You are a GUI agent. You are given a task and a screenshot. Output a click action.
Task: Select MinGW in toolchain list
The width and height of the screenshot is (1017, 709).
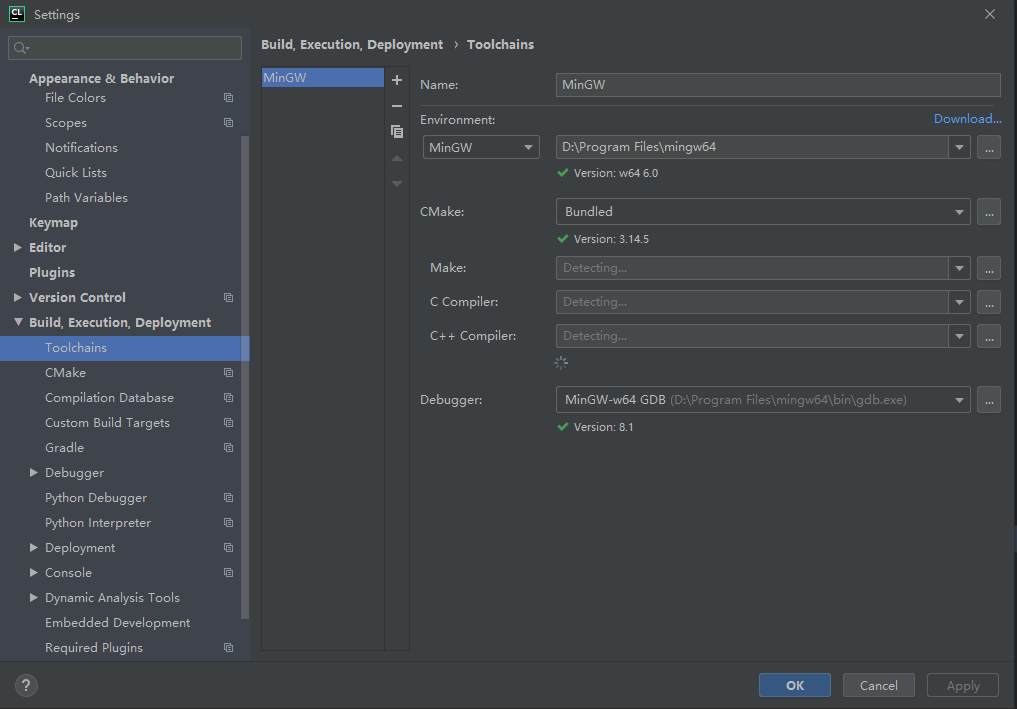pos(322,77)
